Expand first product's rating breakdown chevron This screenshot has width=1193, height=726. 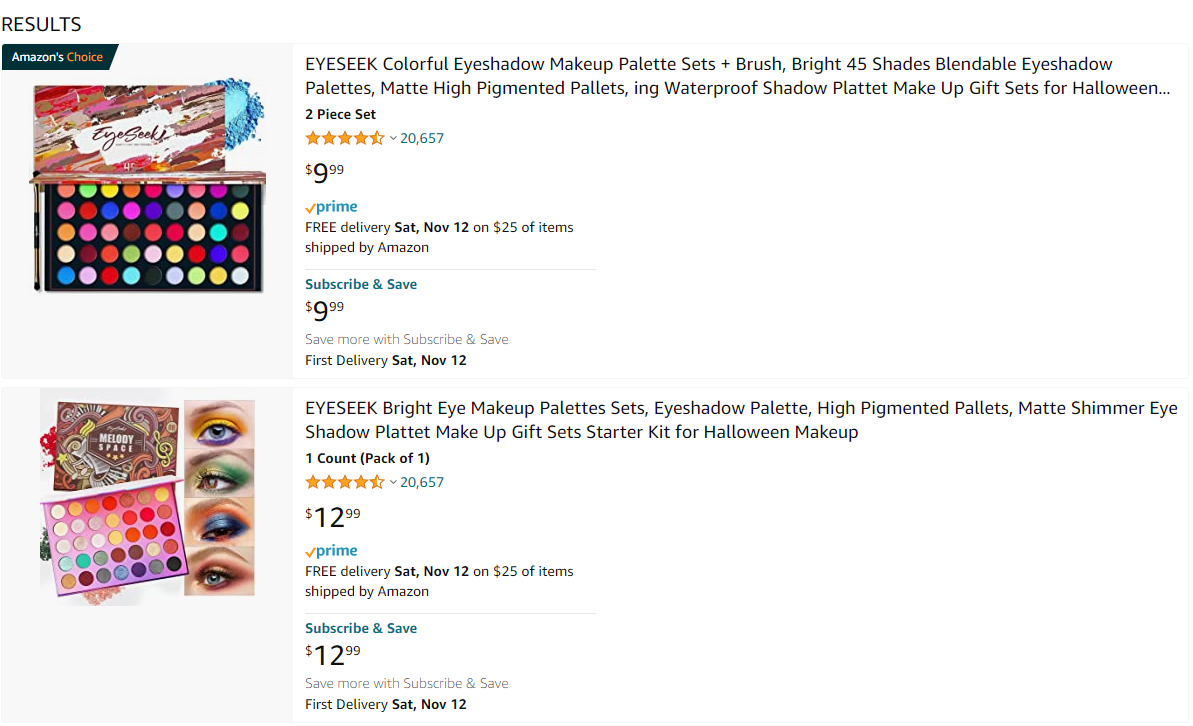(x=393, y=139)
